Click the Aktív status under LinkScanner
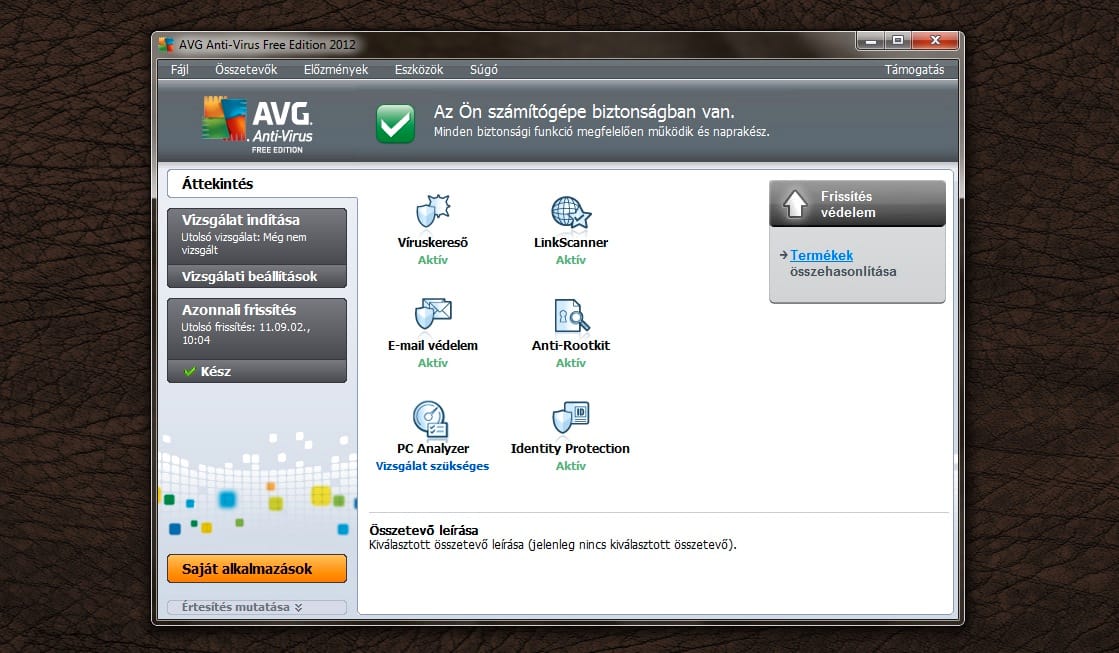1119x653 pixels. 571,260
